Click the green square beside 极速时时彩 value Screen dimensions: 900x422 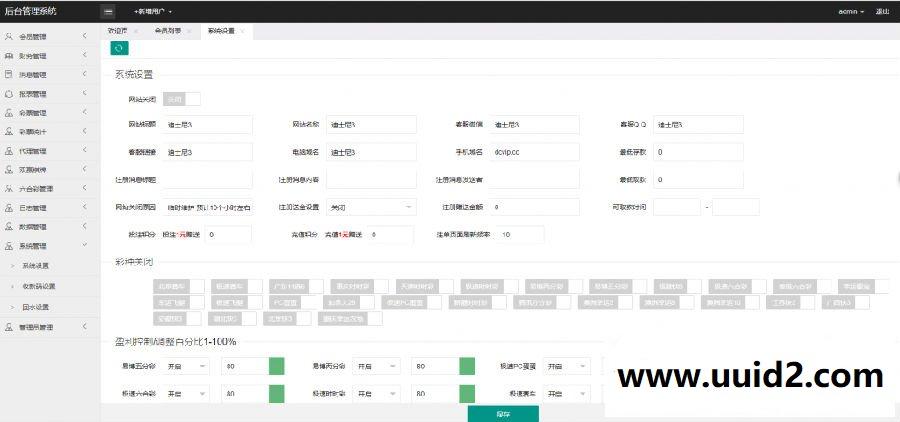467,394
